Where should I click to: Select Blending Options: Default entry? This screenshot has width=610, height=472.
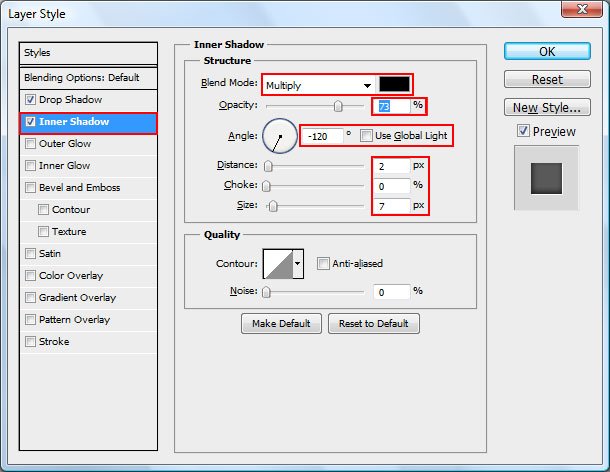[88, 78]
